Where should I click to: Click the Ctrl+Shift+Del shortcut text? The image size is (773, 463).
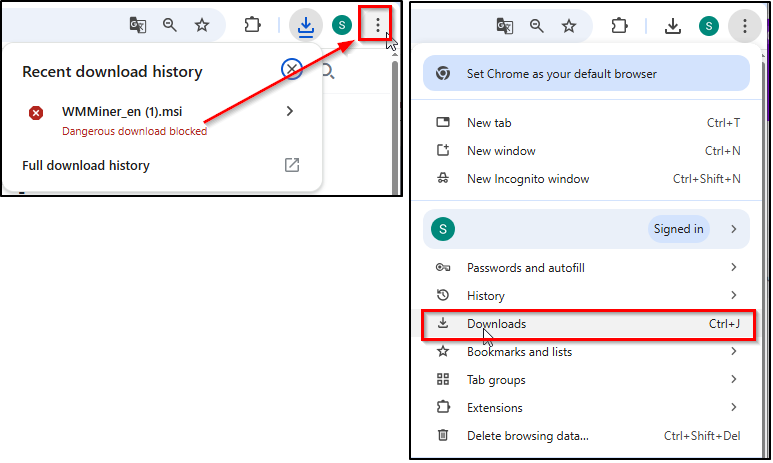(702, 435)
